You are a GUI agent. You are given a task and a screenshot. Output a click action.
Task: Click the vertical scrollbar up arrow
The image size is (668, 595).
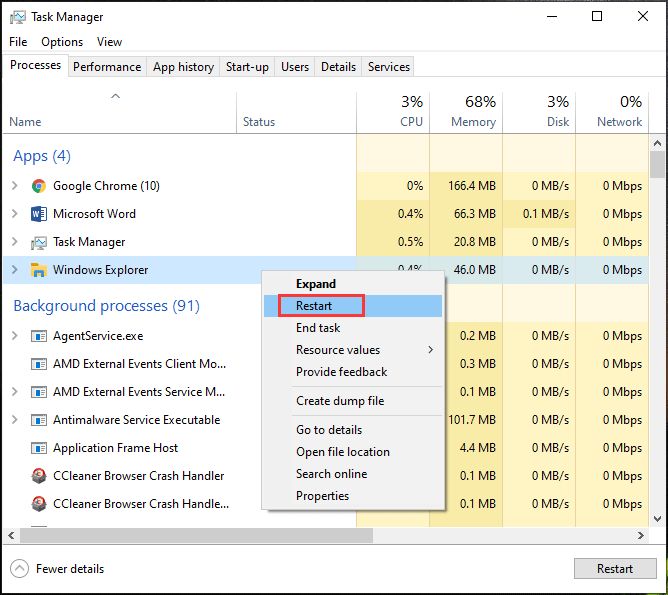coord(657,144)
